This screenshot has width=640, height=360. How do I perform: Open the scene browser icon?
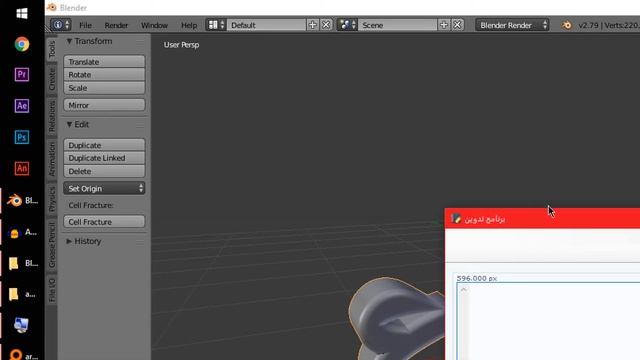tap(347, 25)
